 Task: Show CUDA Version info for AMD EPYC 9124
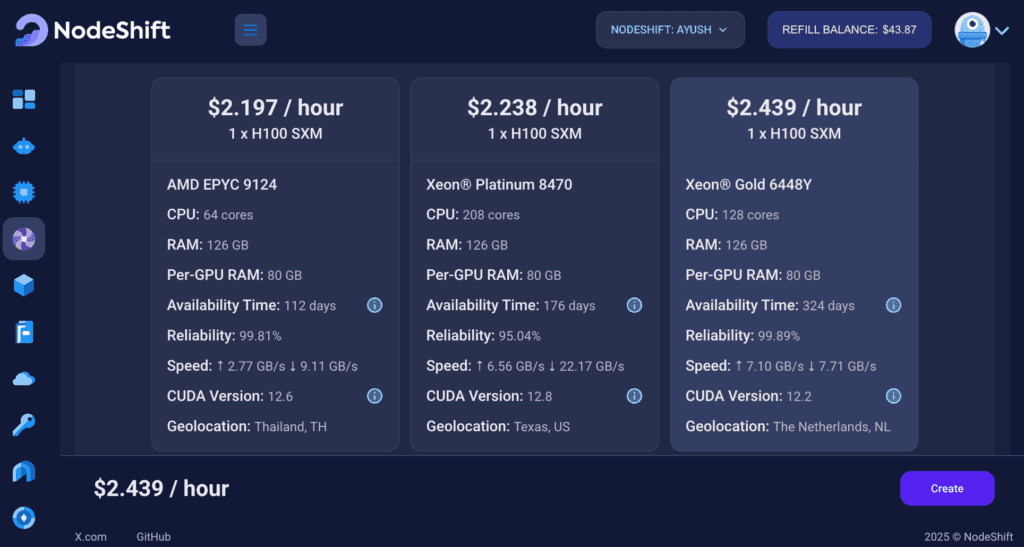tap(374, 396)
